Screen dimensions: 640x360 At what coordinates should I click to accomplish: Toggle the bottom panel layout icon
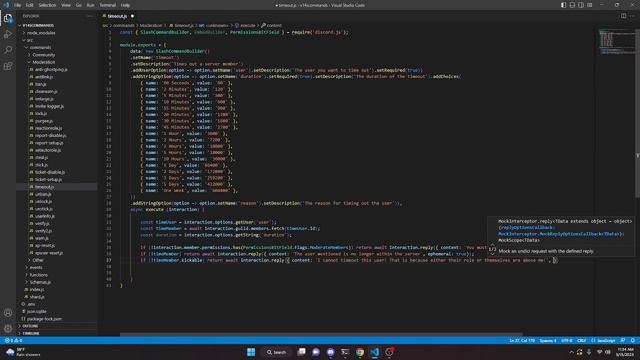coord(572,5)
